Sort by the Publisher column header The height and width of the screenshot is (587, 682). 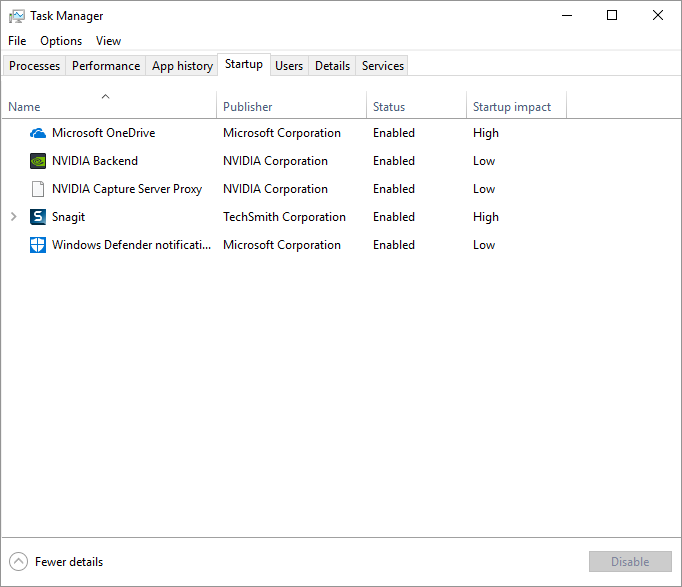(x=291, y=107)
